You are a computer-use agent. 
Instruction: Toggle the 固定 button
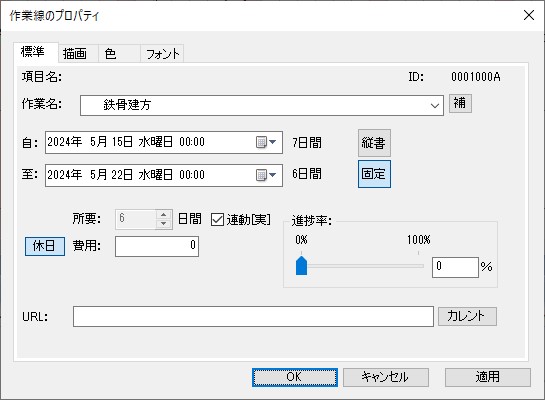pos(374,174)
